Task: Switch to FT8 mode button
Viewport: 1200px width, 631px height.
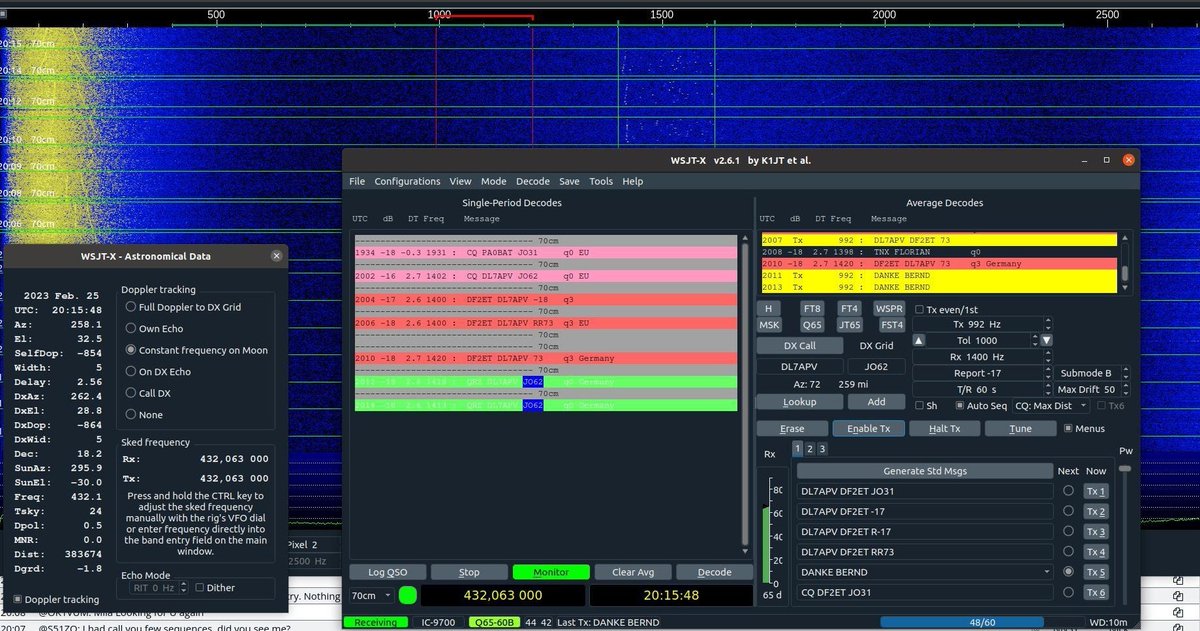Action: 812,309
